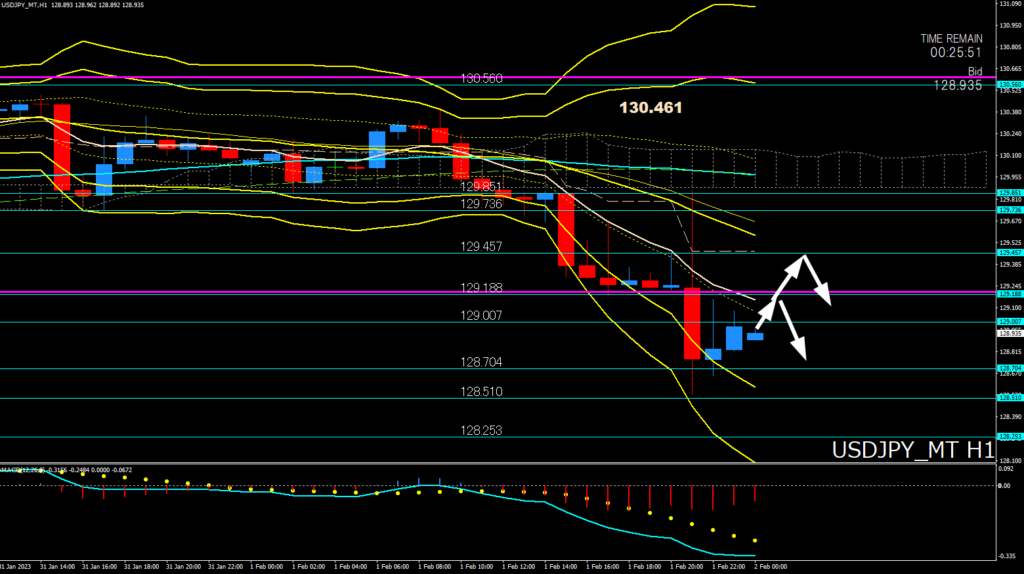Click the 130.380 value on price axis
The height and width of the screenshot is (574, 1024).
(x=1010, y=112)
